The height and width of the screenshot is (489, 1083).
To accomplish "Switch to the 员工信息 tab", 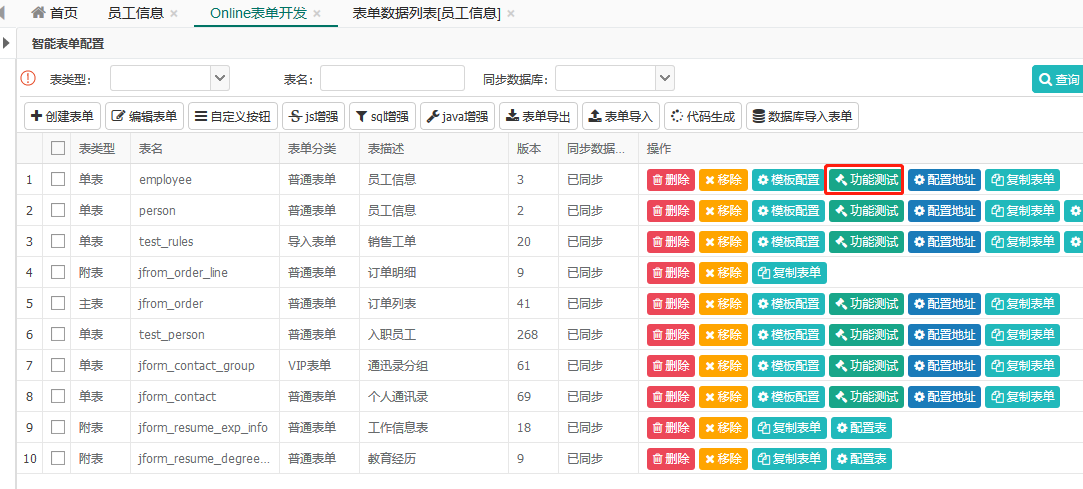I will coord(135,13).
